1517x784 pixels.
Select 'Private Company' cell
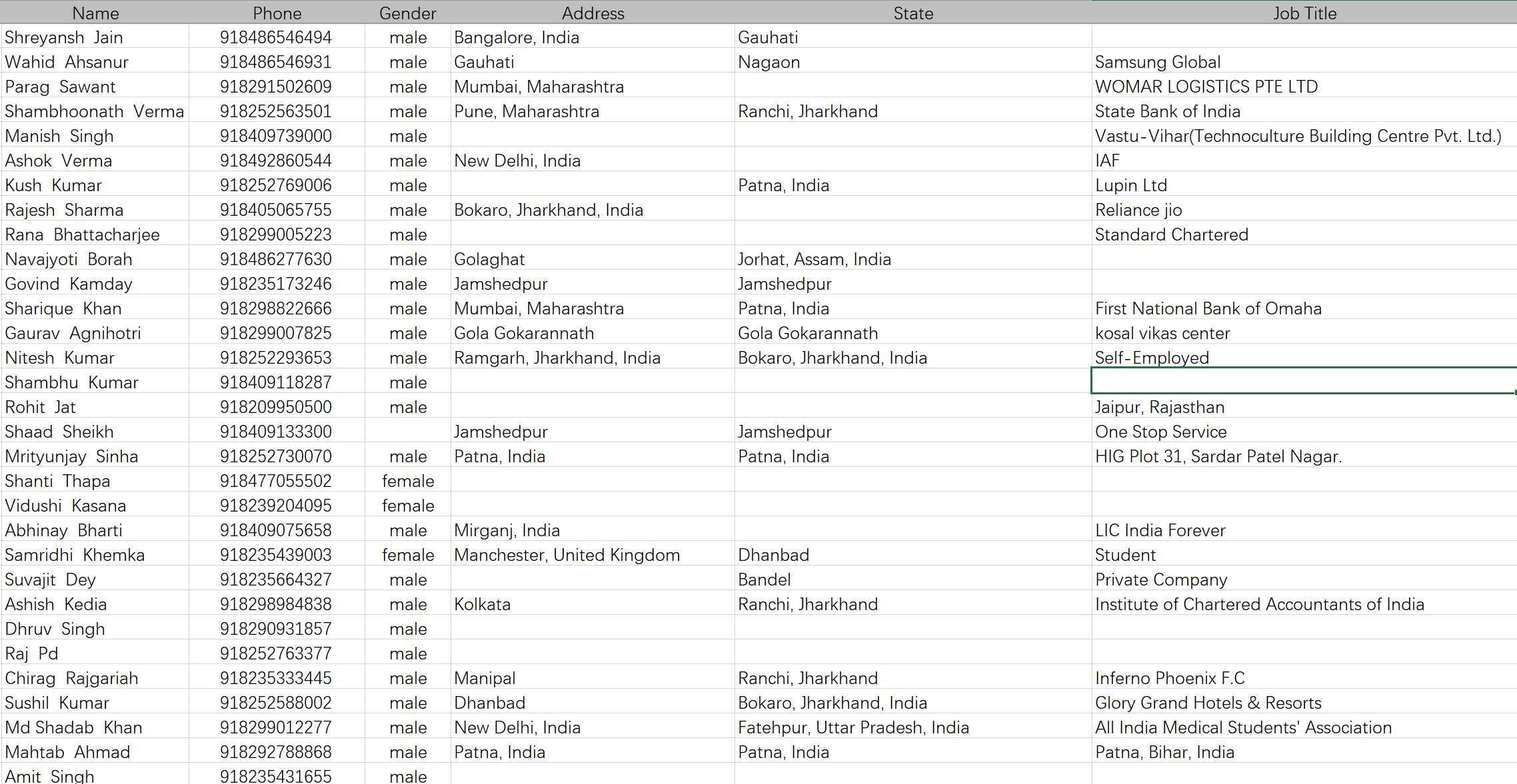(x=1304, y=580)
